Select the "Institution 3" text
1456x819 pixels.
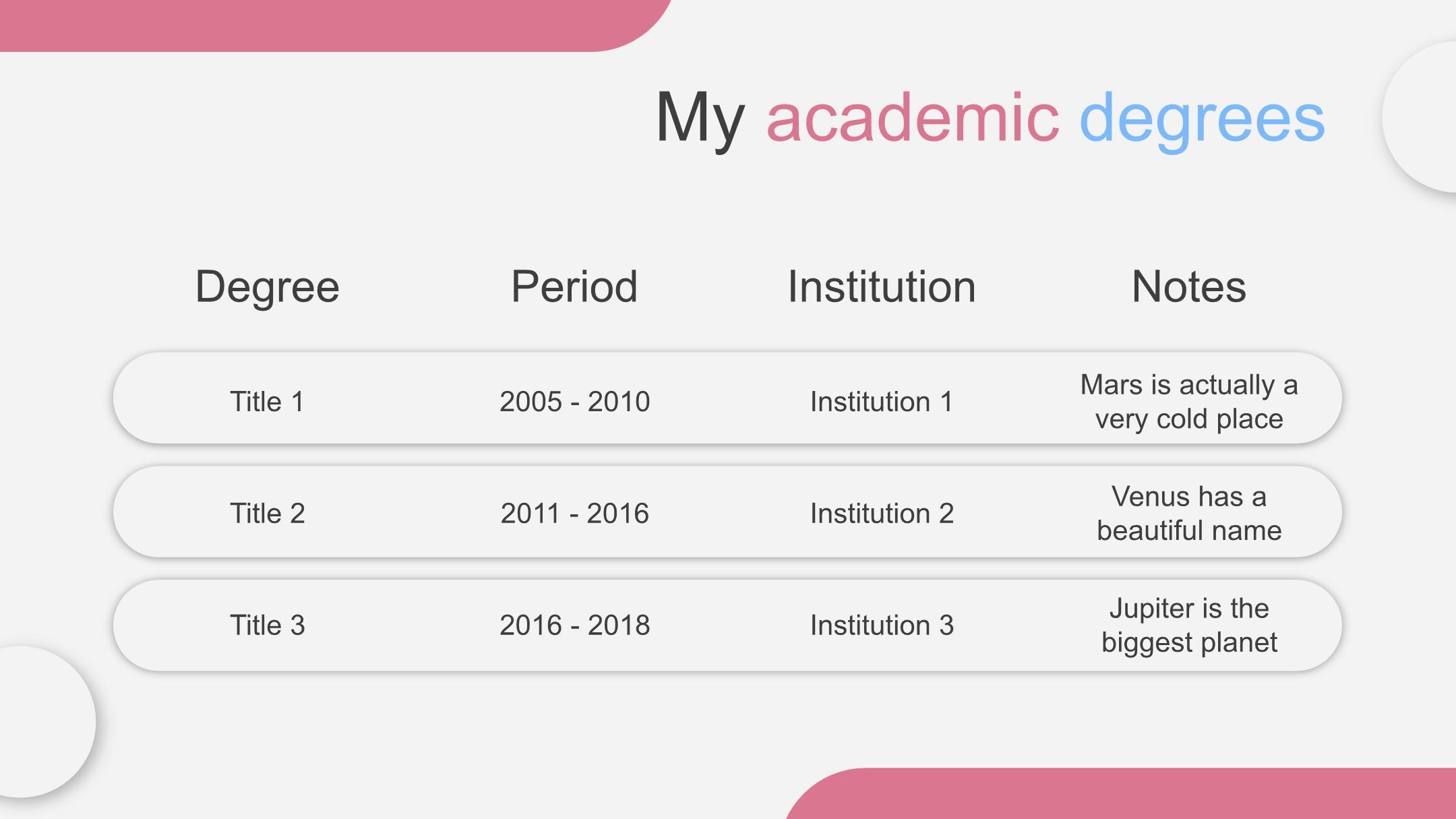tap(882, 626)
